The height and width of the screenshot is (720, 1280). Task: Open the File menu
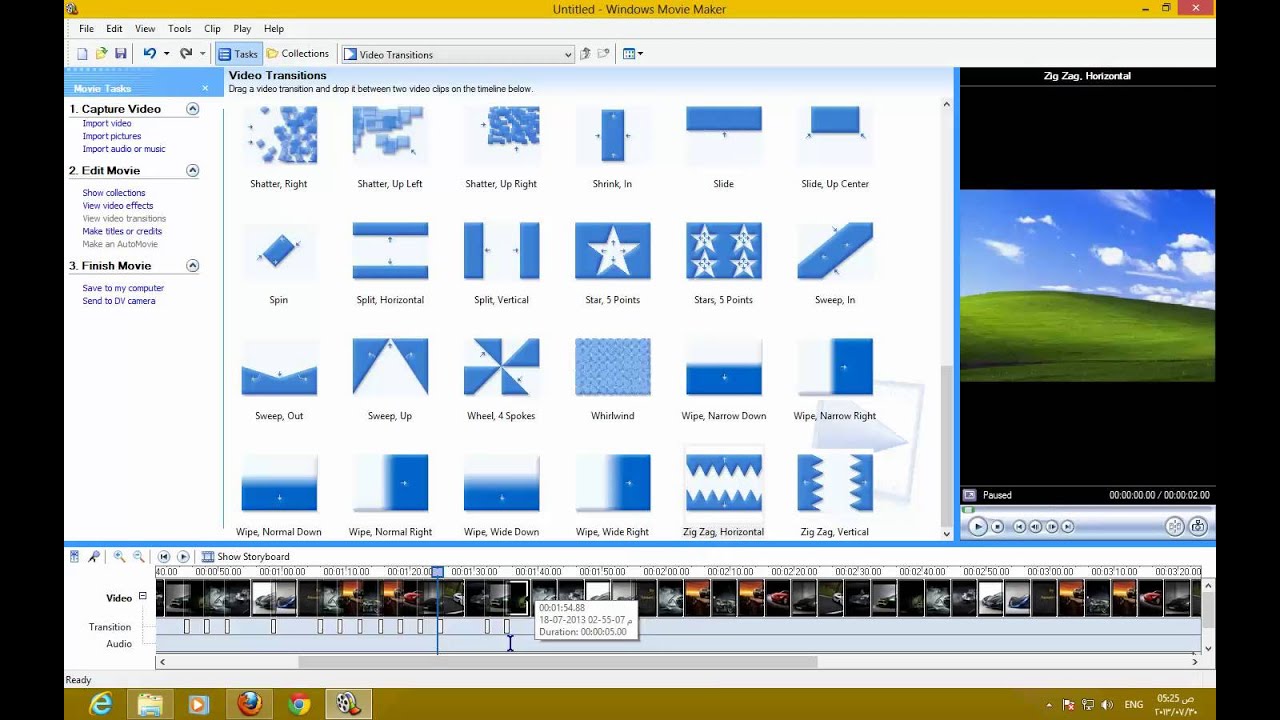[86, 29]
